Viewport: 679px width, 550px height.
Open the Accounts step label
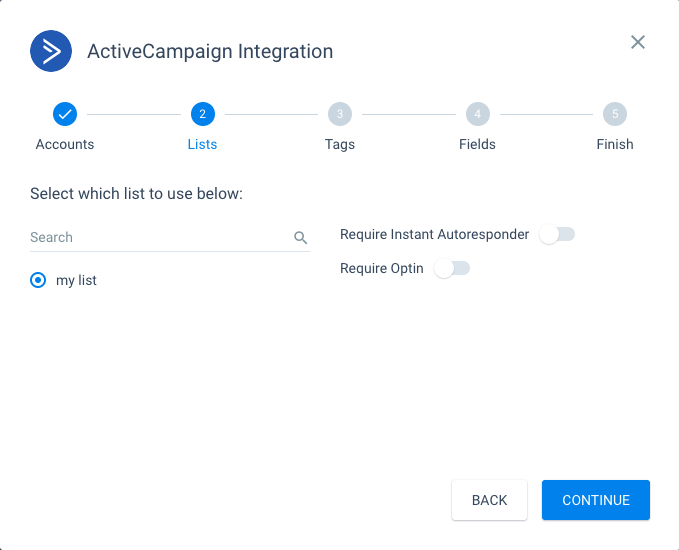(x=65, y=144)
